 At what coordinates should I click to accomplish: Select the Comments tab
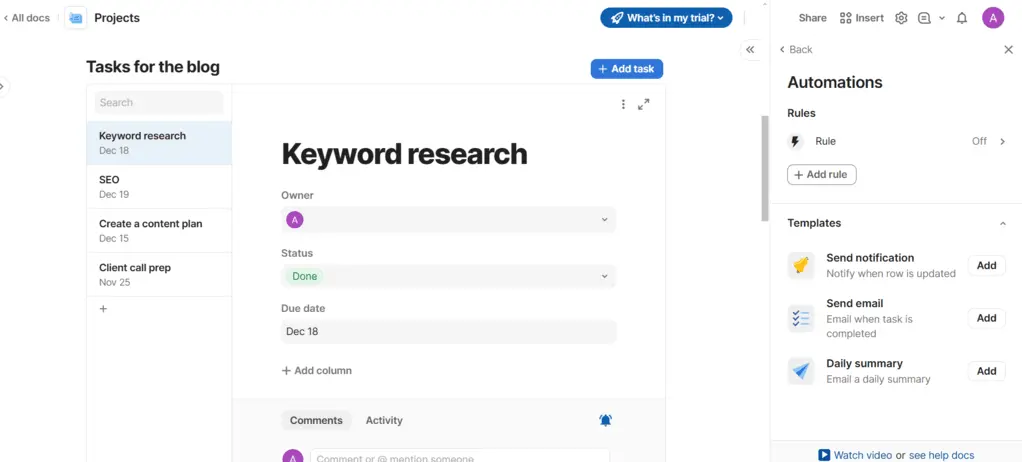(x=316, y=421)
